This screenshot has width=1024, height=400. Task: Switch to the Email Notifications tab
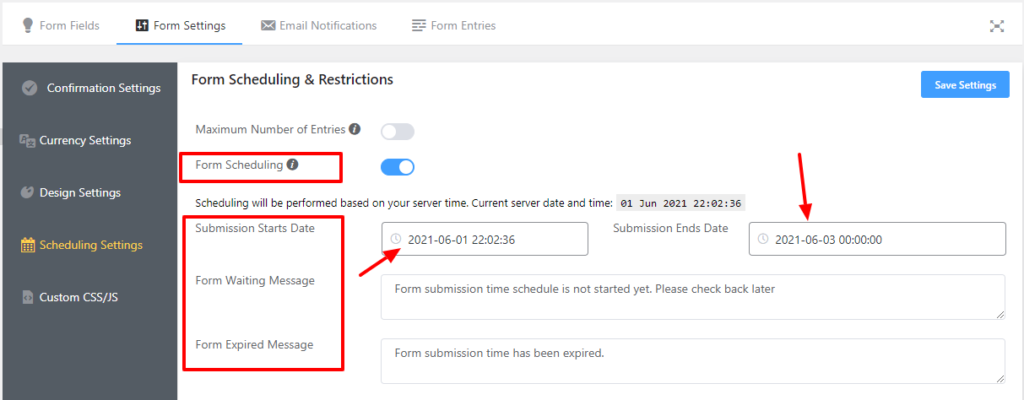pyautogui.click(x=318, y=26)
